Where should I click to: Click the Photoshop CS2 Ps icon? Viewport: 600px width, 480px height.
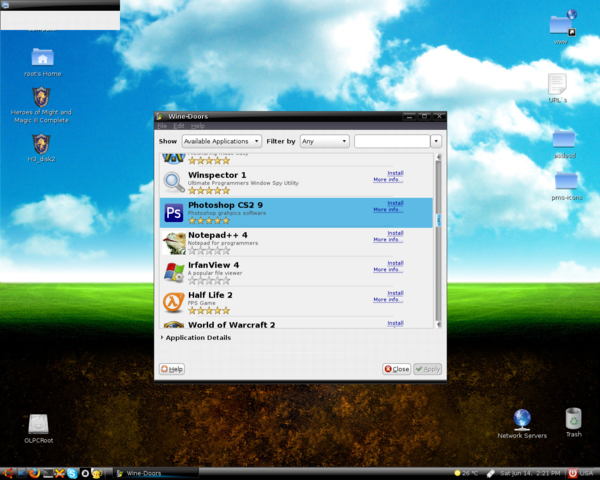(x=174, y=212)
